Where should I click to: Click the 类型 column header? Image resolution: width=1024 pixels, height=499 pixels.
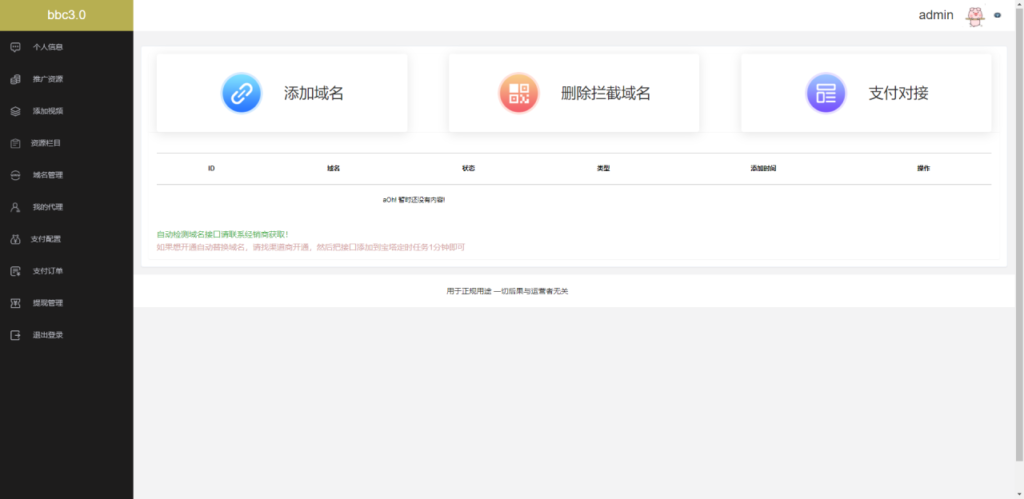[x=603, y=169]
